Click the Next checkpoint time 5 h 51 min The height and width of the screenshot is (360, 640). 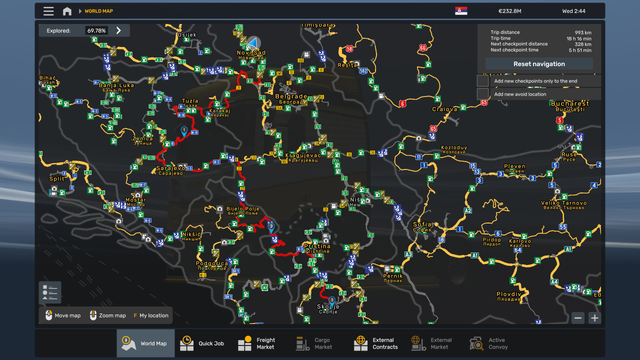tap(580, 50)
